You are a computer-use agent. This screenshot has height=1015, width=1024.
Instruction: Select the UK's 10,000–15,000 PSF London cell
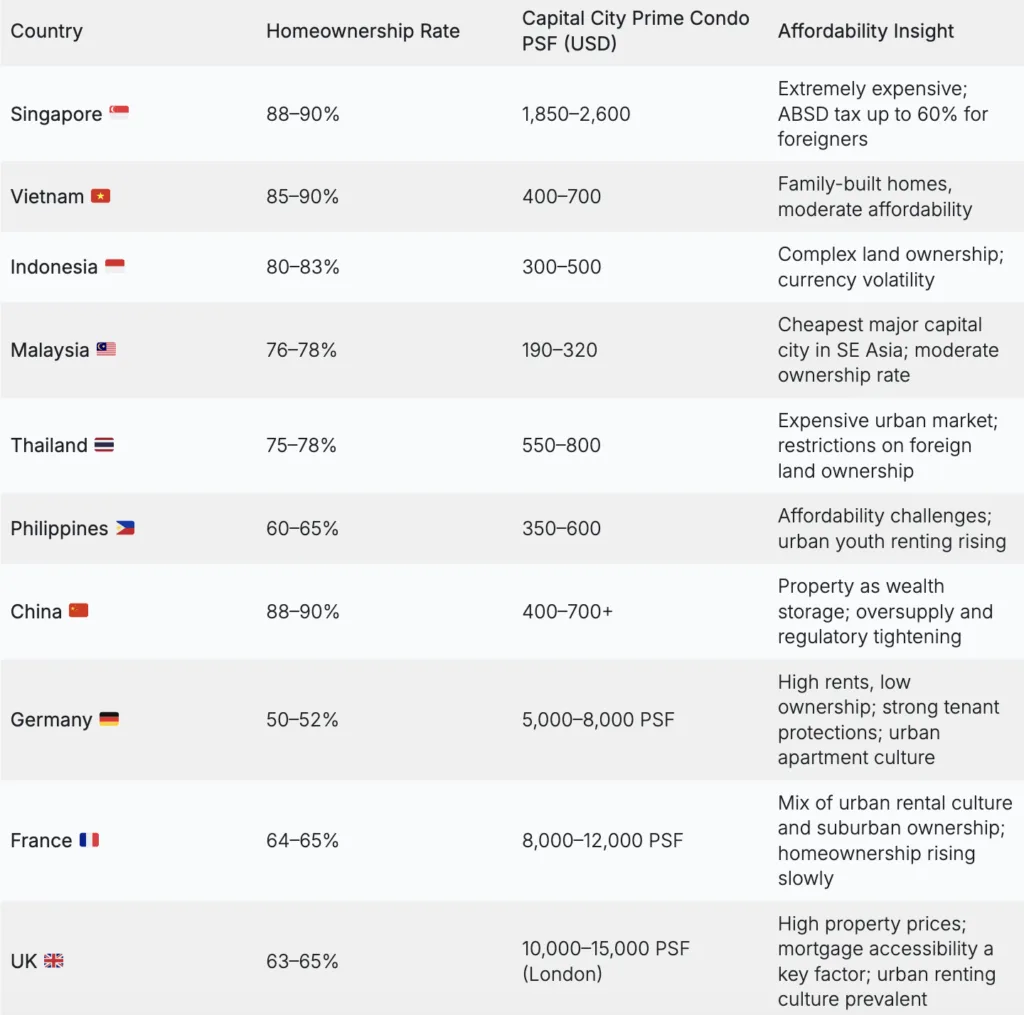[x=605, y=961]
